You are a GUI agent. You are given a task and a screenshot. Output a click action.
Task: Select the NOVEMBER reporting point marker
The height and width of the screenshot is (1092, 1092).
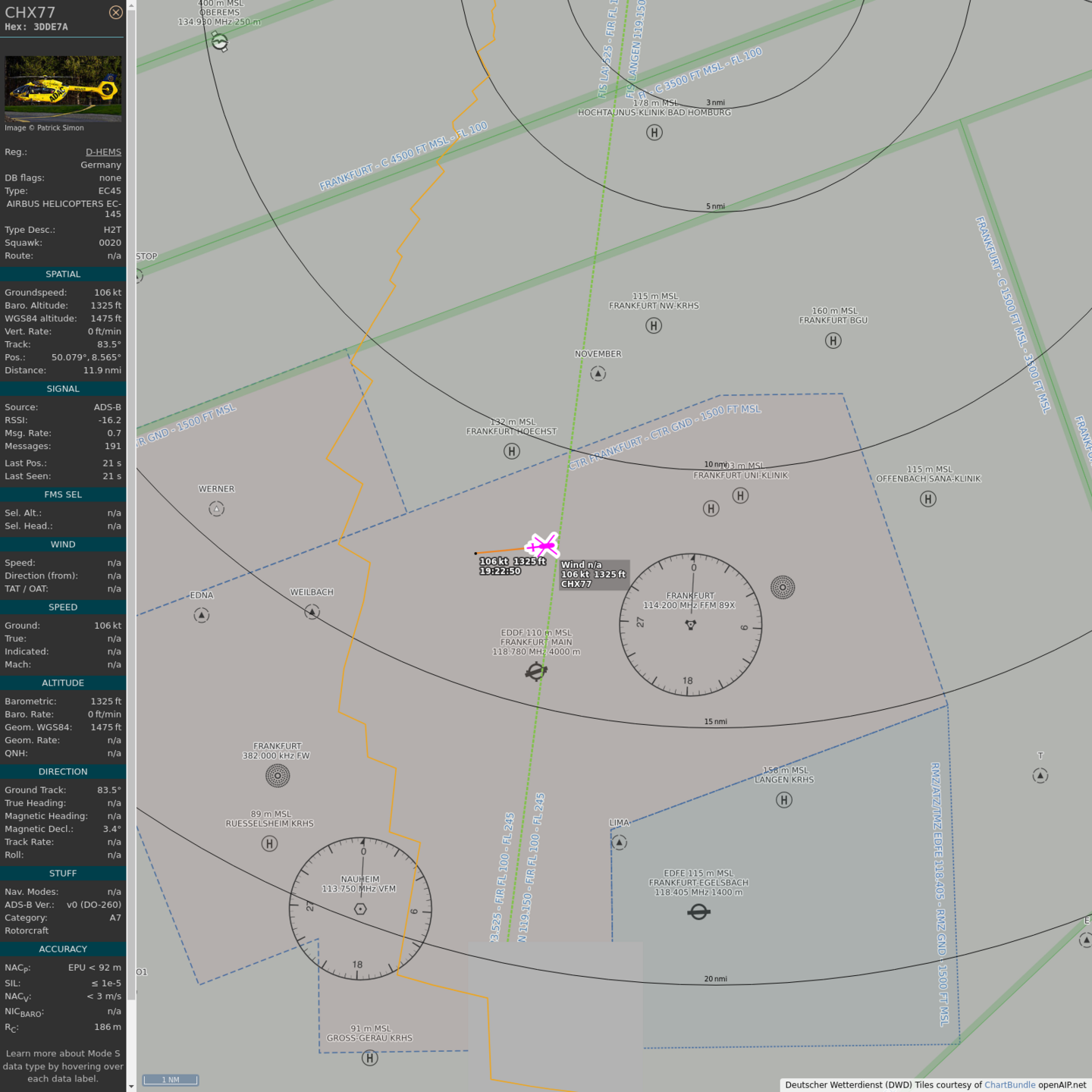click(598, 374)
